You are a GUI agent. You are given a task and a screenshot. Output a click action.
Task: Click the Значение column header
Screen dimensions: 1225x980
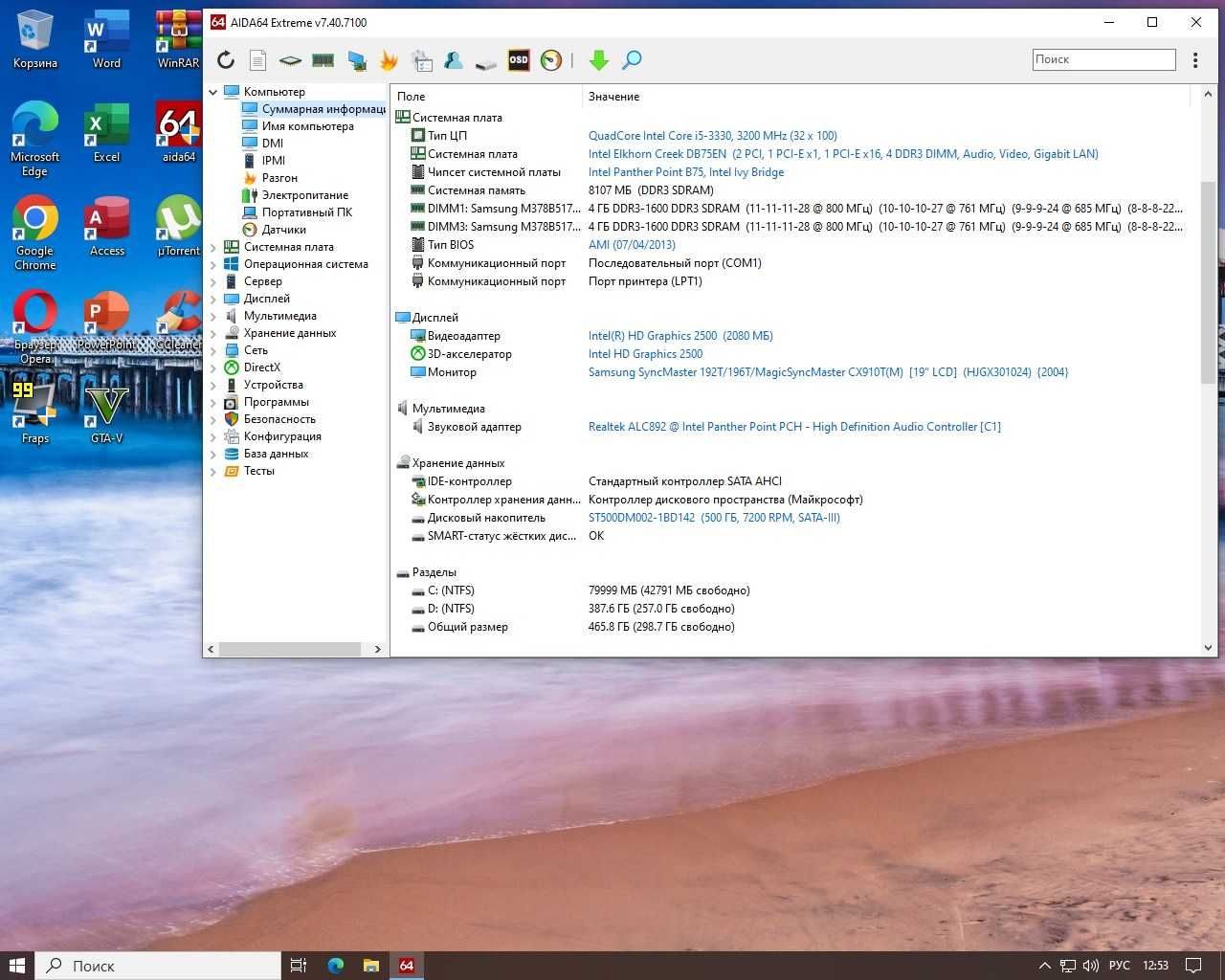886,97
